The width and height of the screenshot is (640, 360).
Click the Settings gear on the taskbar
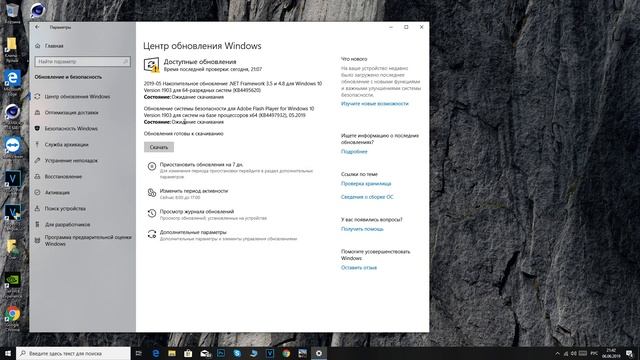point(319,353)
